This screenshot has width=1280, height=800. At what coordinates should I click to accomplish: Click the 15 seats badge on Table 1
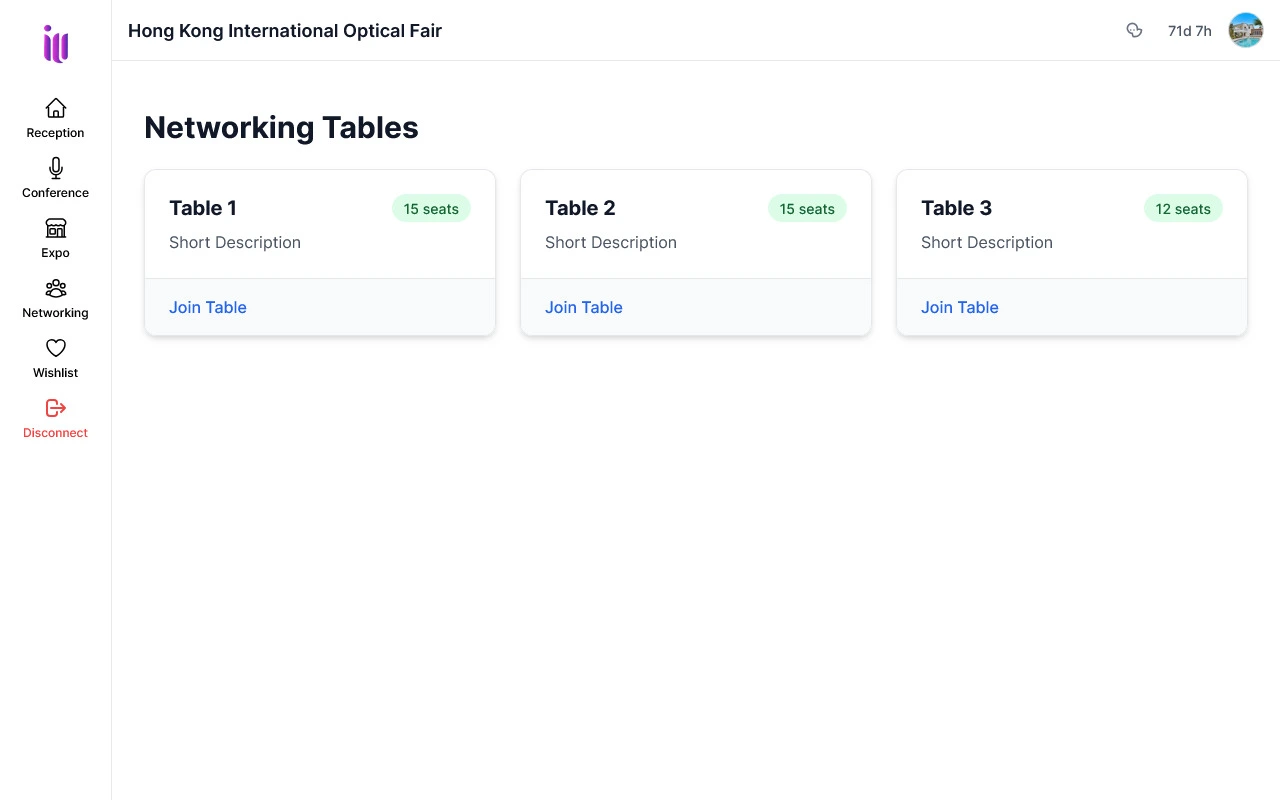(x=431, y=209)
